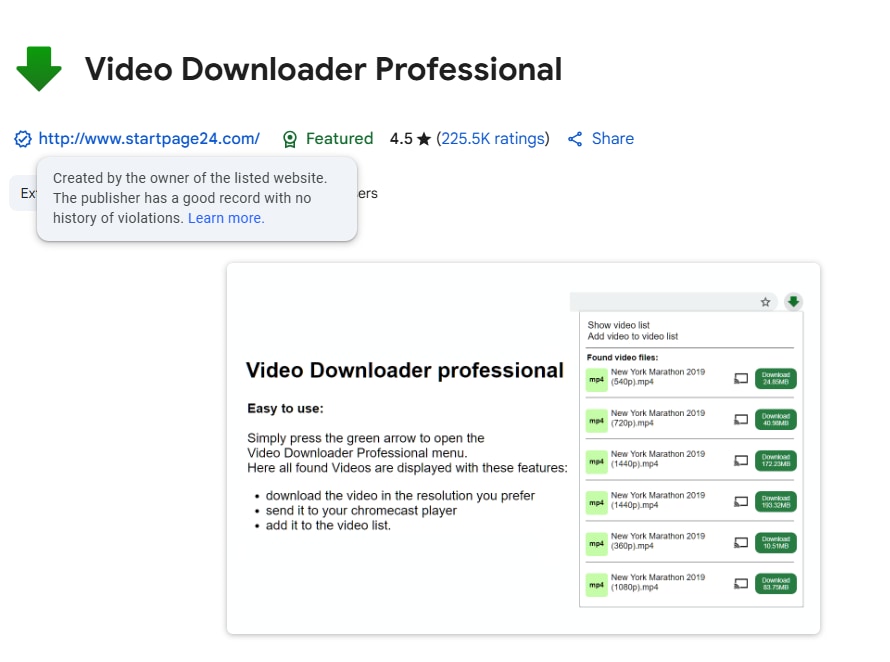This screenshot has height=662, width=890.
Task: Click 'New York Marathon 2019 (1080p).mp4' text
Action: click(x=658, y=582)
